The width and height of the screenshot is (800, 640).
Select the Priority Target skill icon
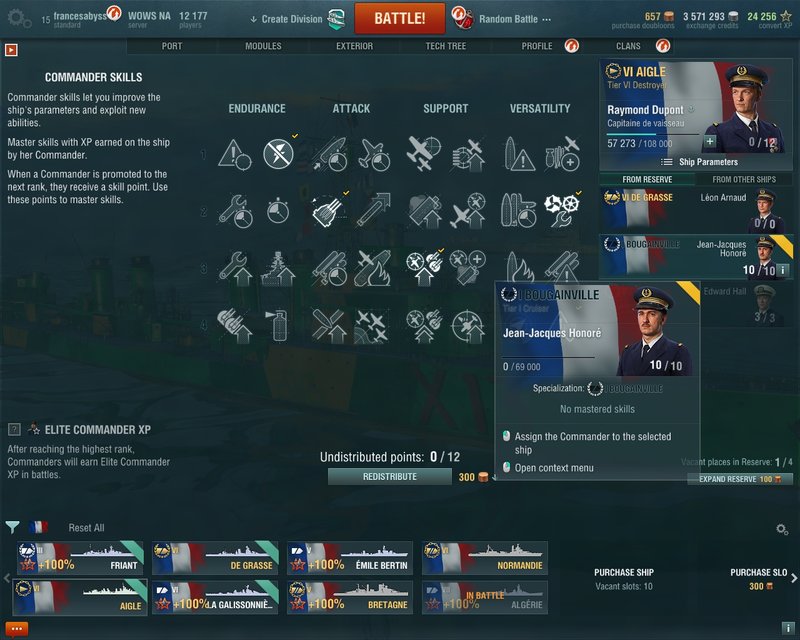click(234, 154)
